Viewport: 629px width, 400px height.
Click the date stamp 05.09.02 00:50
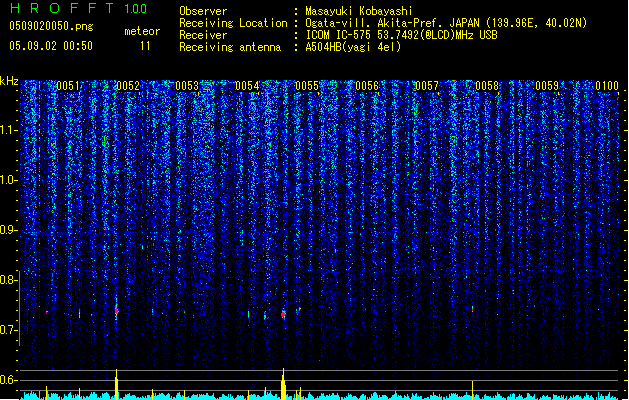tap(51, 46)
